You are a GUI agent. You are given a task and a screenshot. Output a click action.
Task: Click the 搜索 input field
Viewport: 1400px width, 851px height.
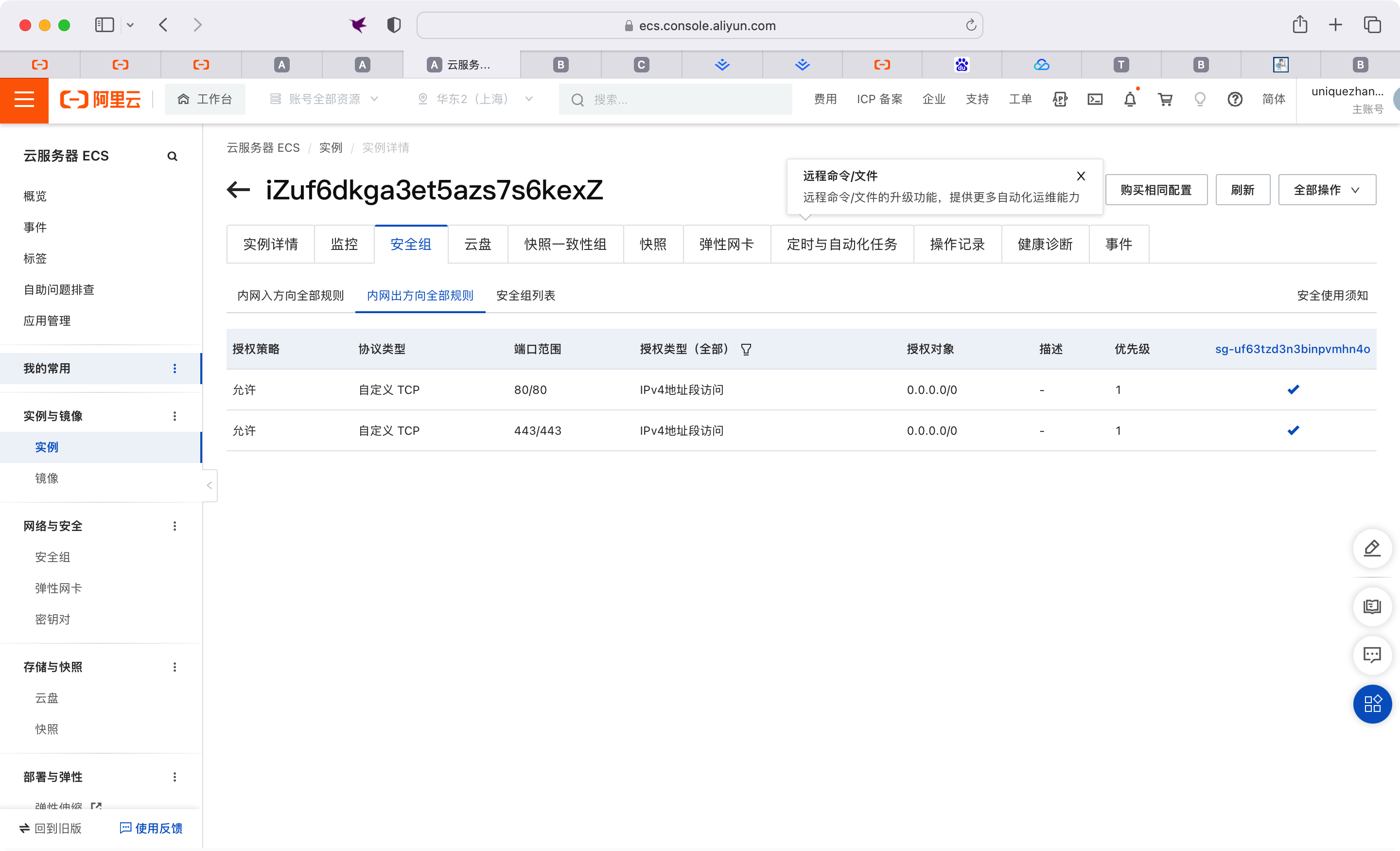coord(675,100)
